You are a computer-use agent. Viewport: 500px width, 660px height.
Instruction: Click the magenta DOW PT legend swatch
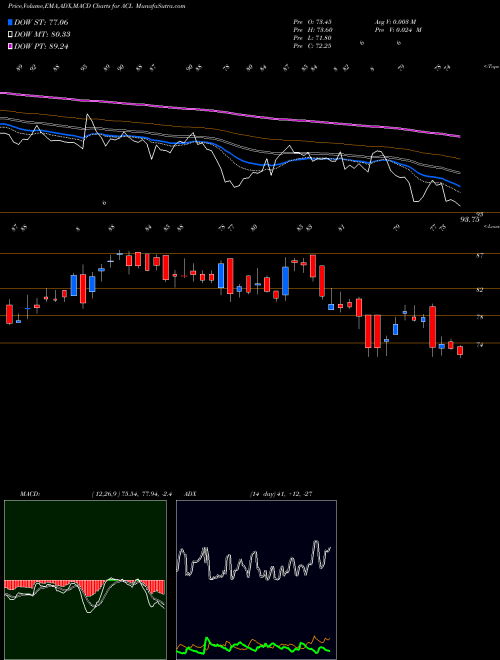[10, 46]
